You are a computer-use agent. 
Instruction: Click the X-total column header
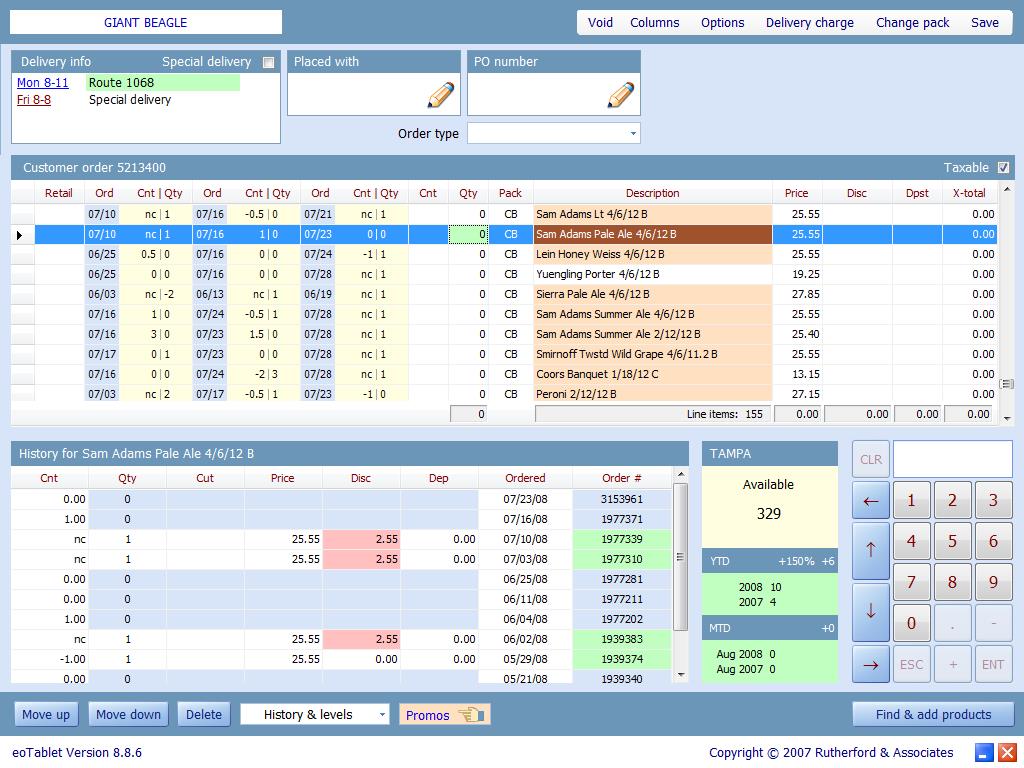[x=969, y=193]
